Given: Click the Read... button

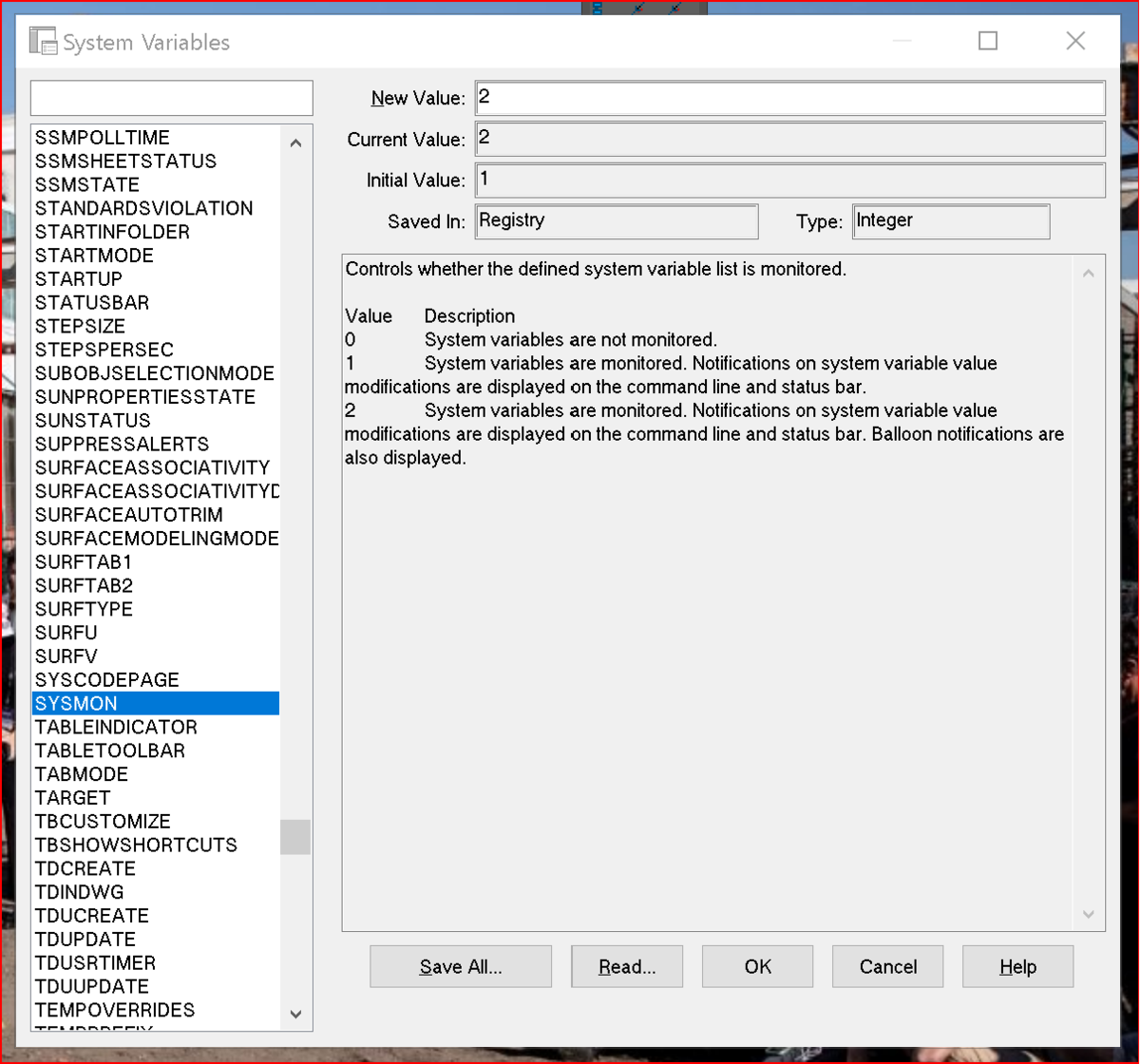Looking at the screenshot, I should (x=627, y=967).
